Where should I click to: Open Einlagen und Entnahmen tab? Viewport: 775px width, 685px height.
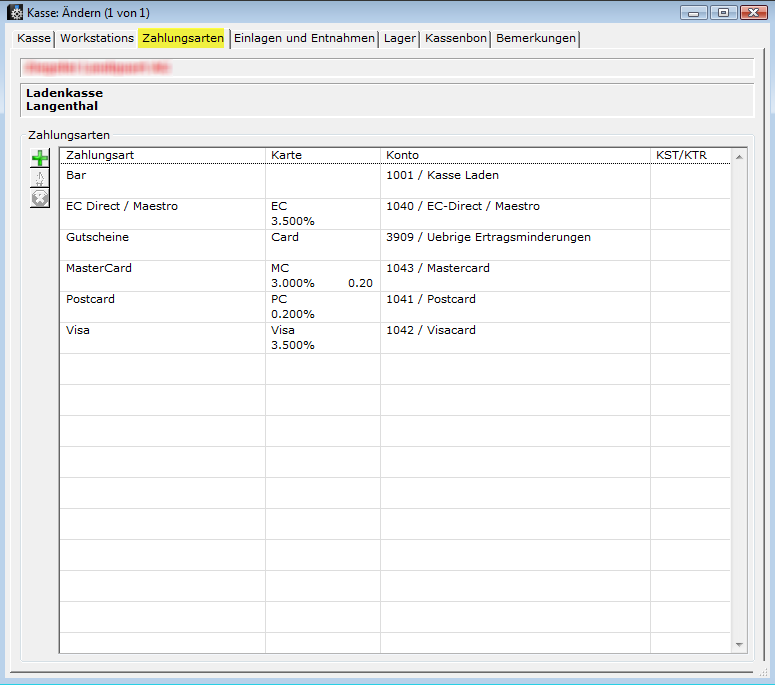304,38
